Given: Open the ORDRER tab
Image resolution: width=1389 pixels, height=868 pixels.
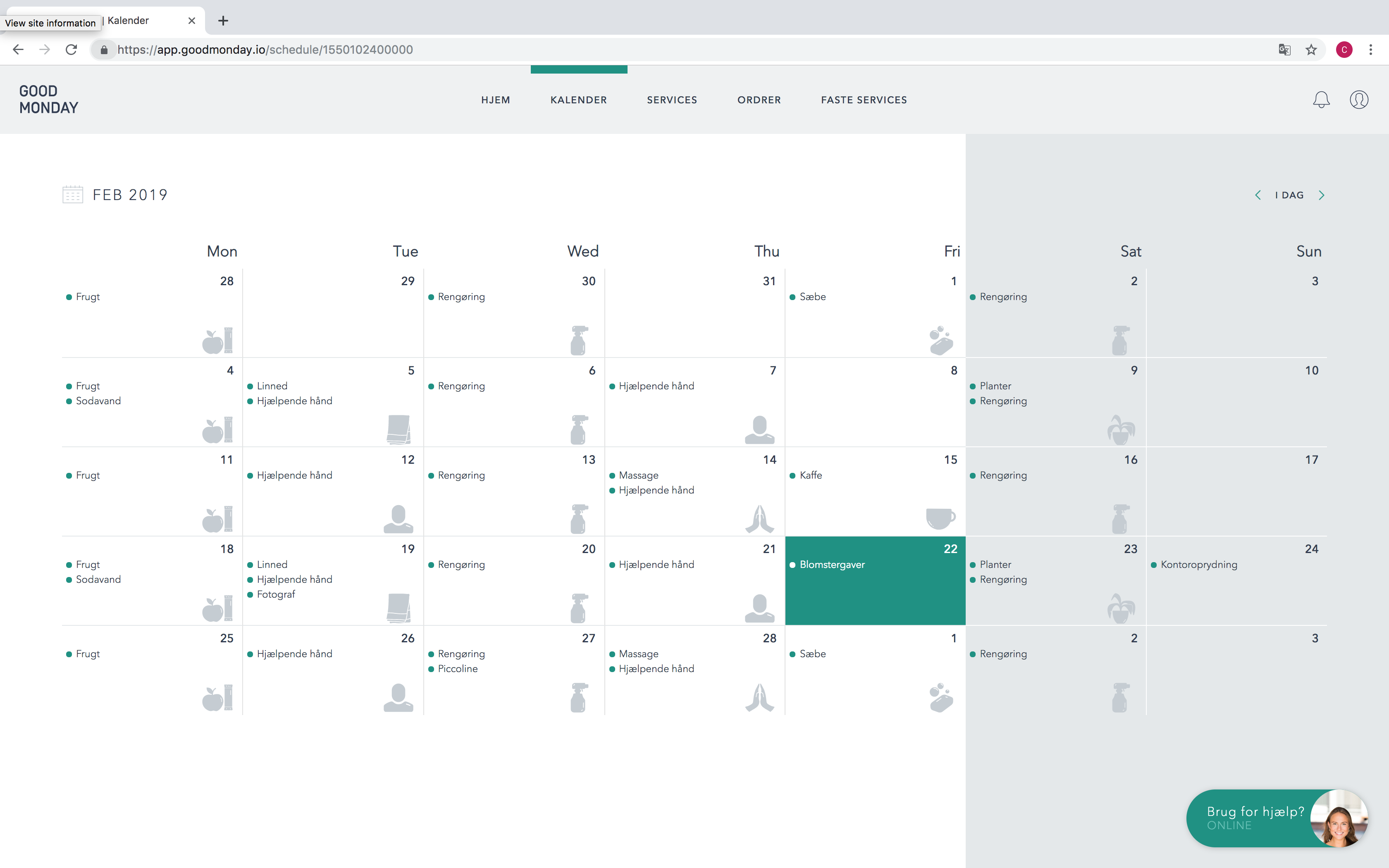Looking at the screenshot, I should [x=759, y=100].
